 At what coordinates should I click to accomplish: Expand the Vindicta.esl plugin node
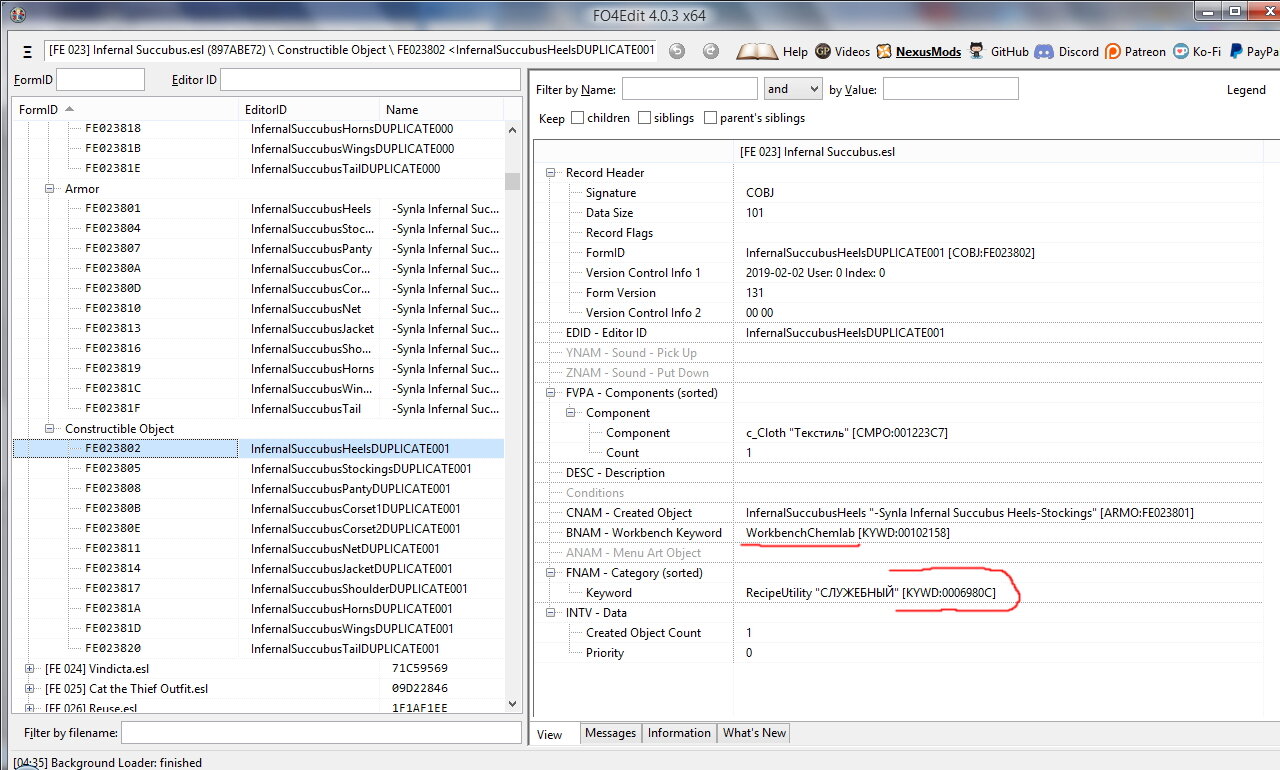[x=30, y=668]
